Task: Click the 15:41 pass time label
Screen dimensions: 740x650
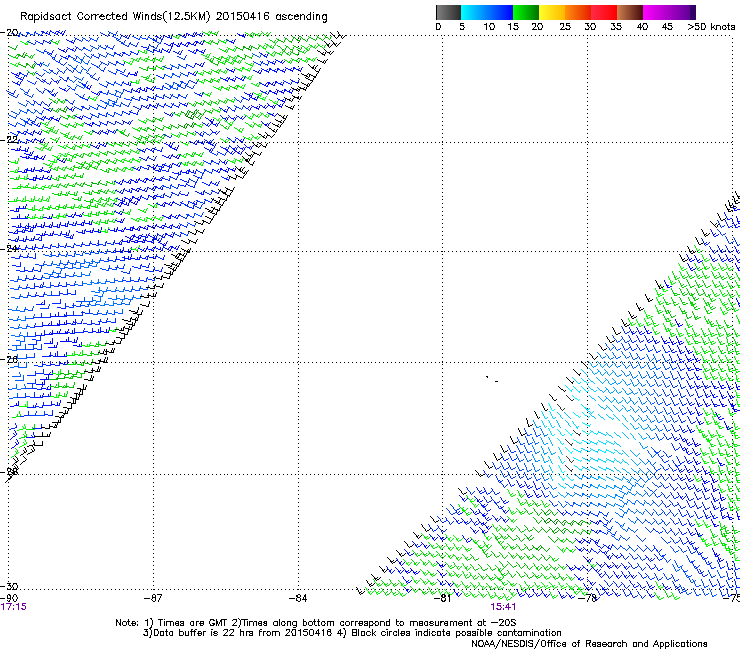Action: click(x=503, y=607)
